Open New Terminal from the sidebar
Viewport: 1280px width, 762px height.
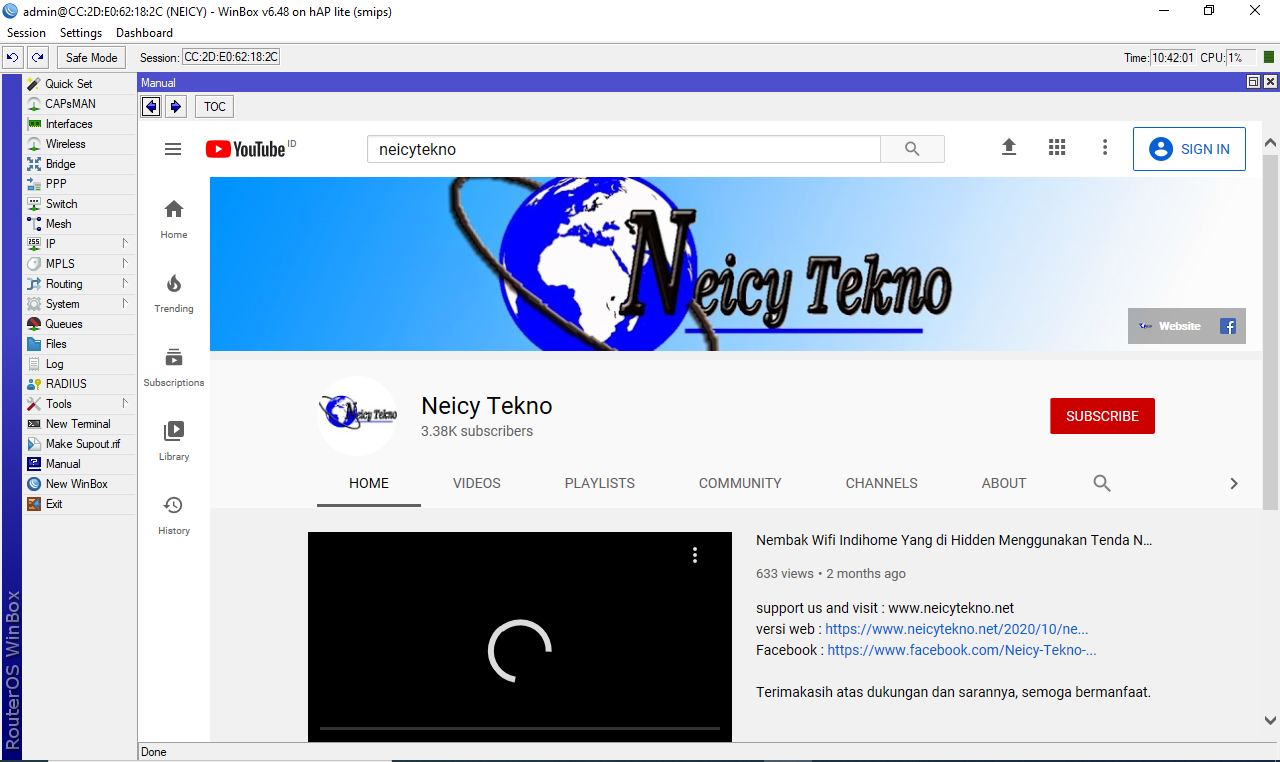pyautogui.click(x=79, y=424)
